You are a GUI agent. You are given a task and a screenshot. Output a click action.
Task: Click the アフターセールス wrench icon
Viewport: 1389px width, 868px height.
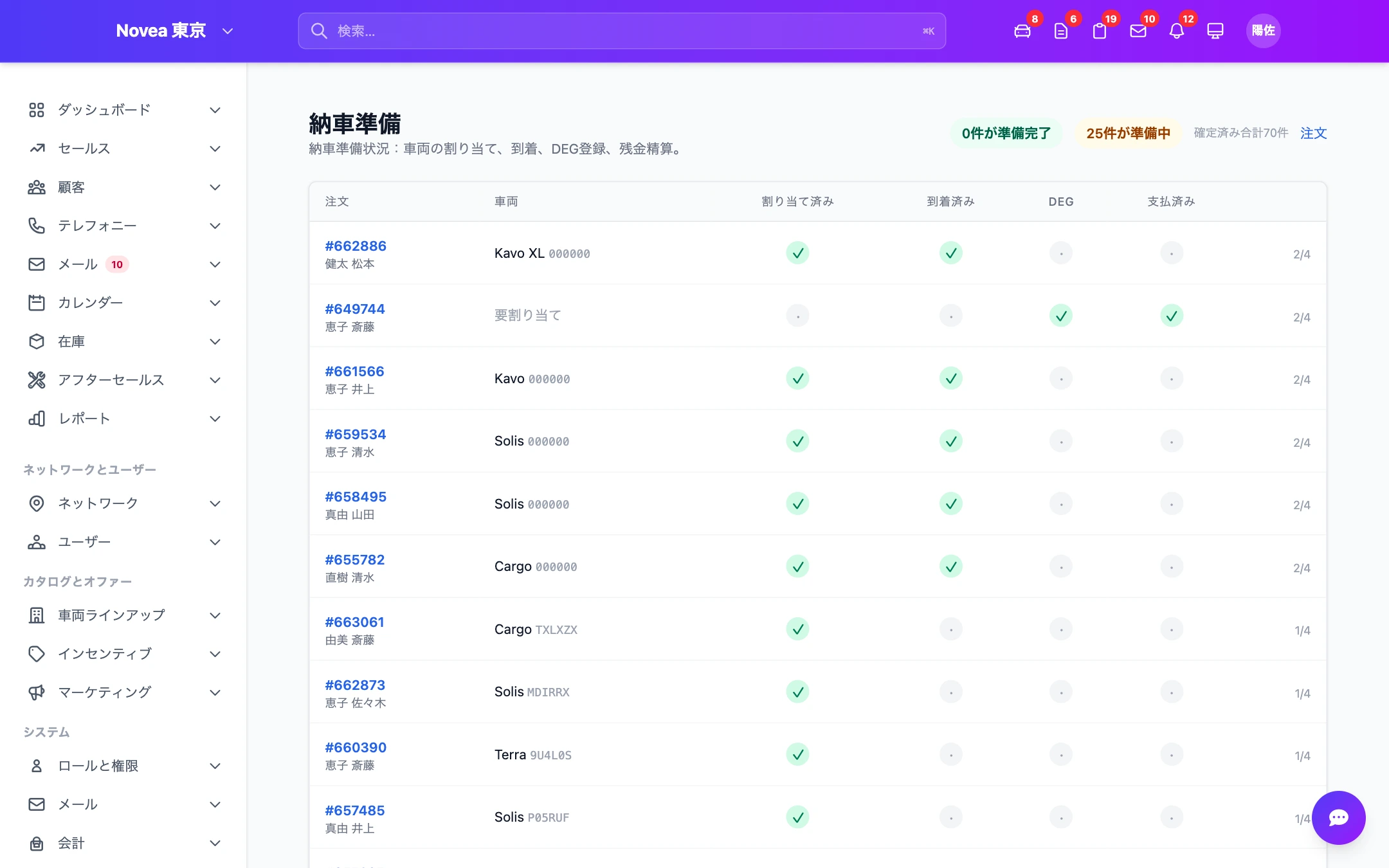point(37,380)
